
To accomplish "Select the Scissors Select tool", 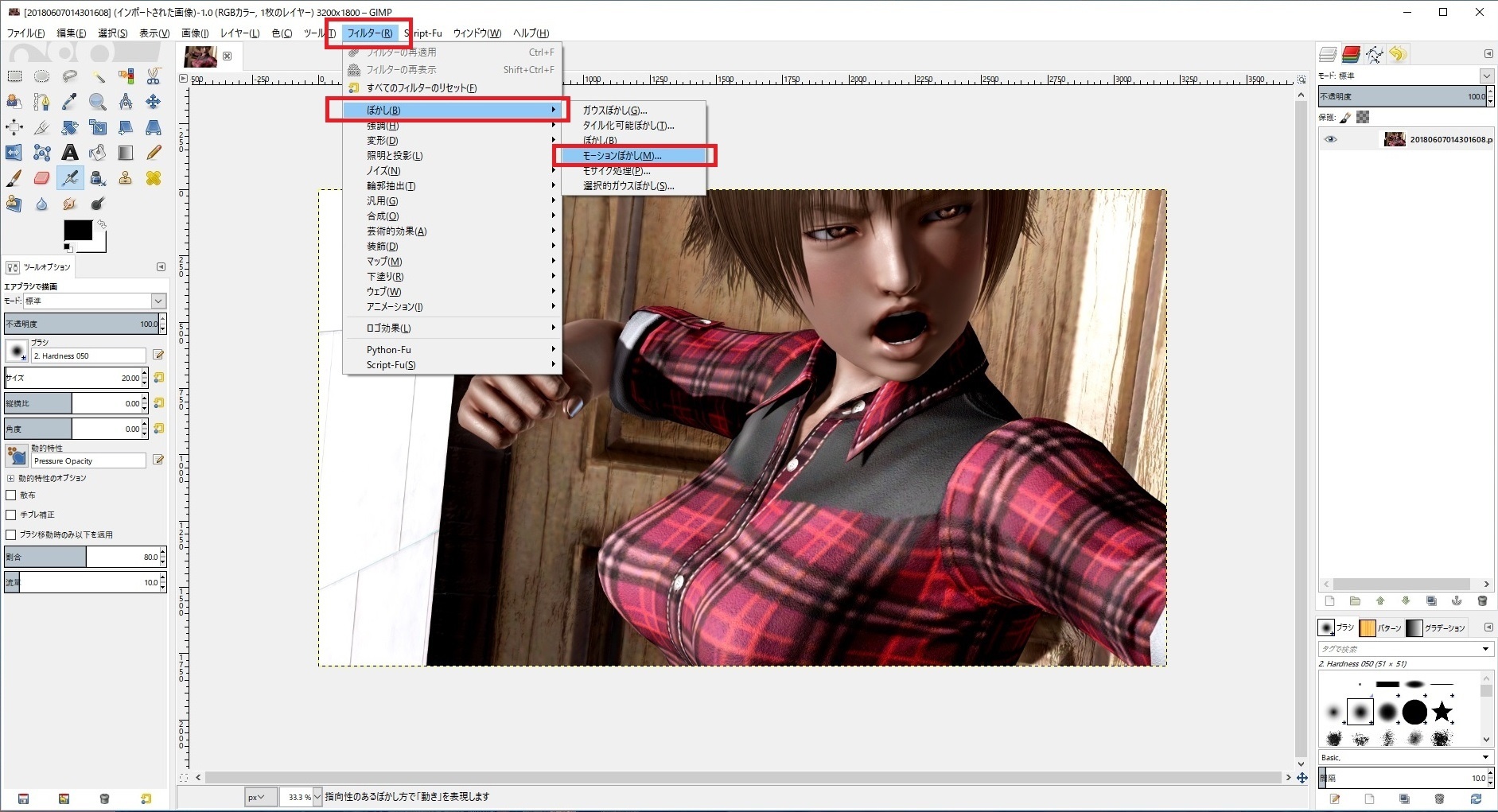I will pos(154,76).
